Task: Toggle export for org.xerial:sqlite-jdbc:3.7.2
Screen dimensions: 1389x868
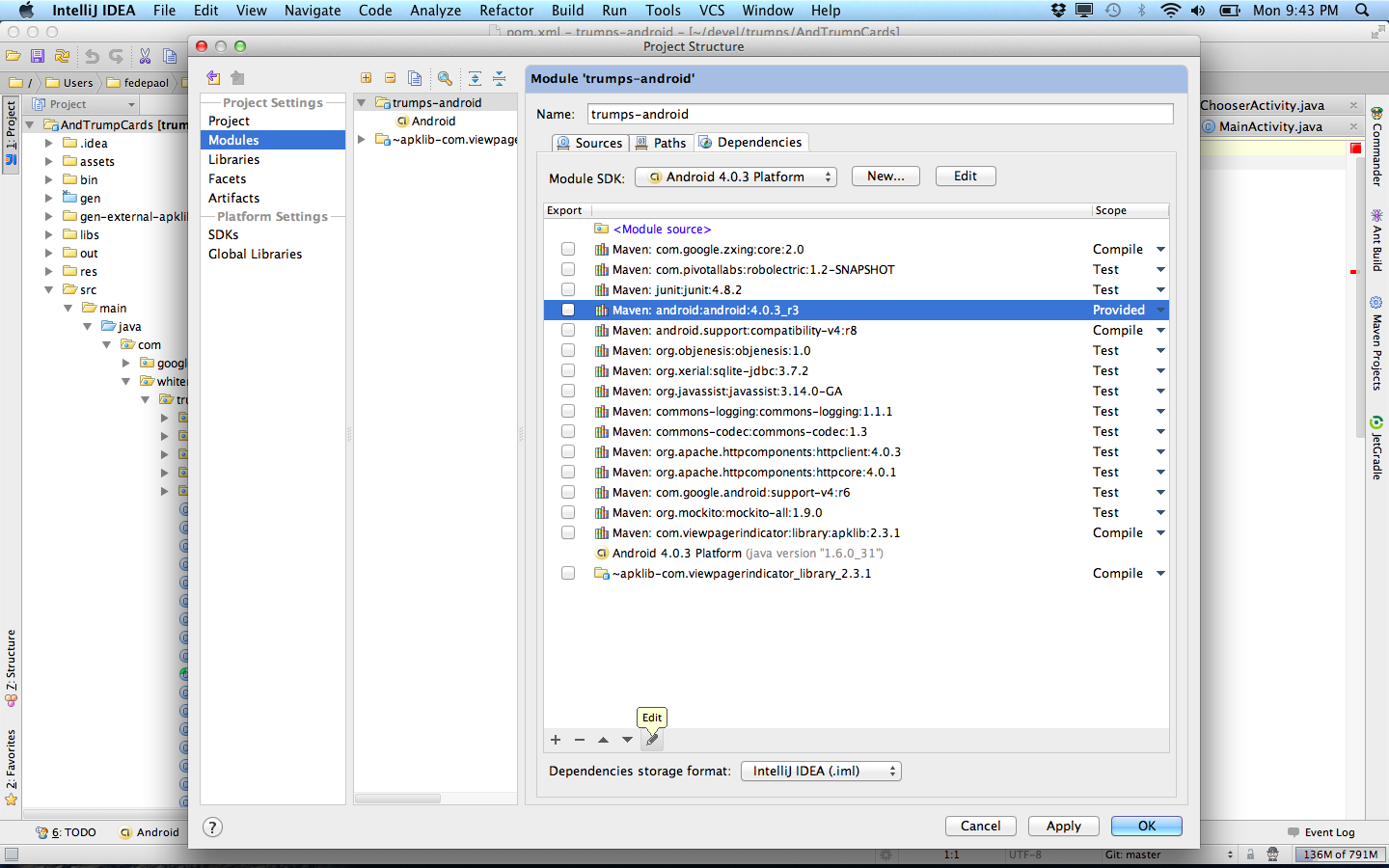Action: (x=568, y=370)
